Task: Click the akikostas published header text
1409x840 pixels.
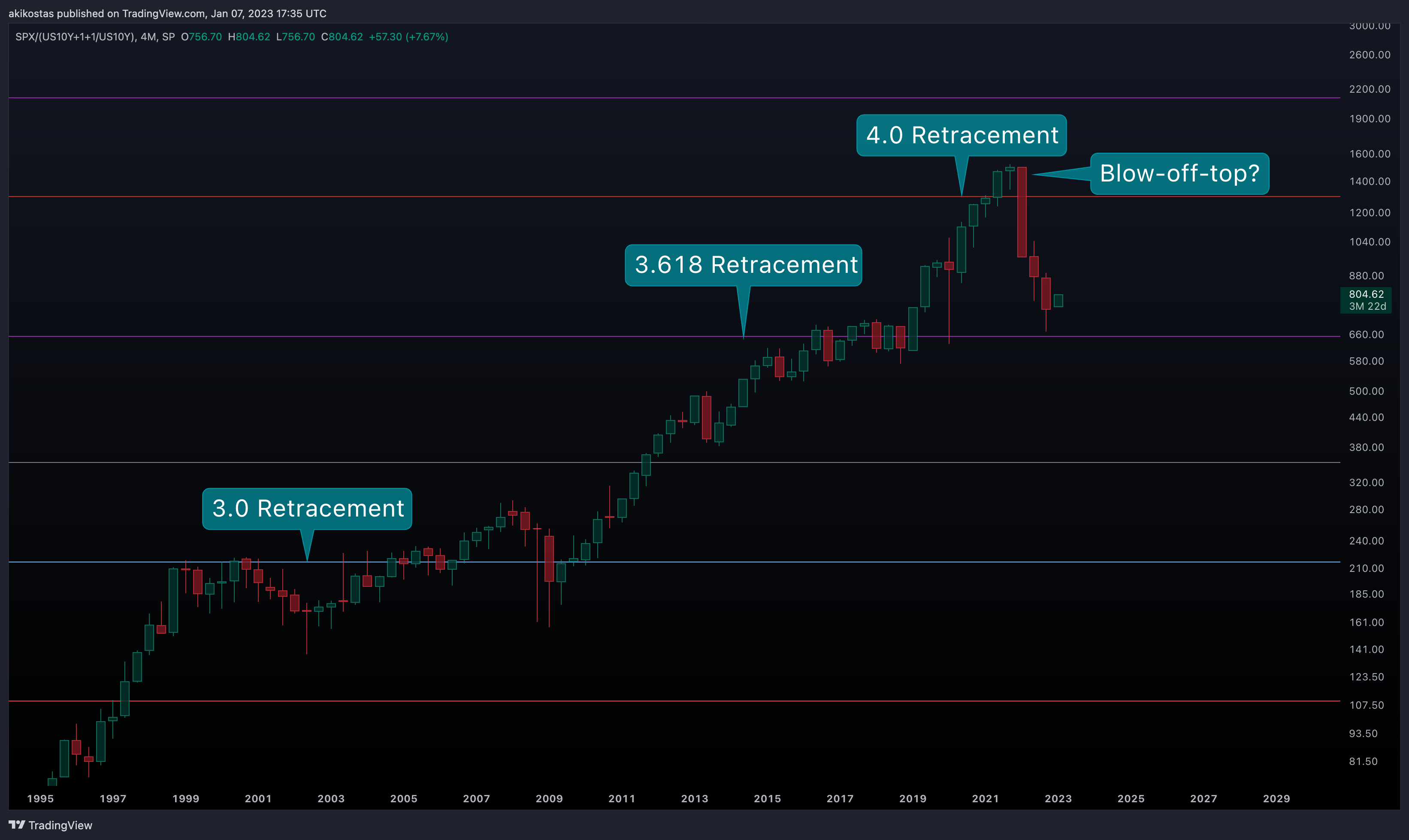Action: (x=168, y=14)
